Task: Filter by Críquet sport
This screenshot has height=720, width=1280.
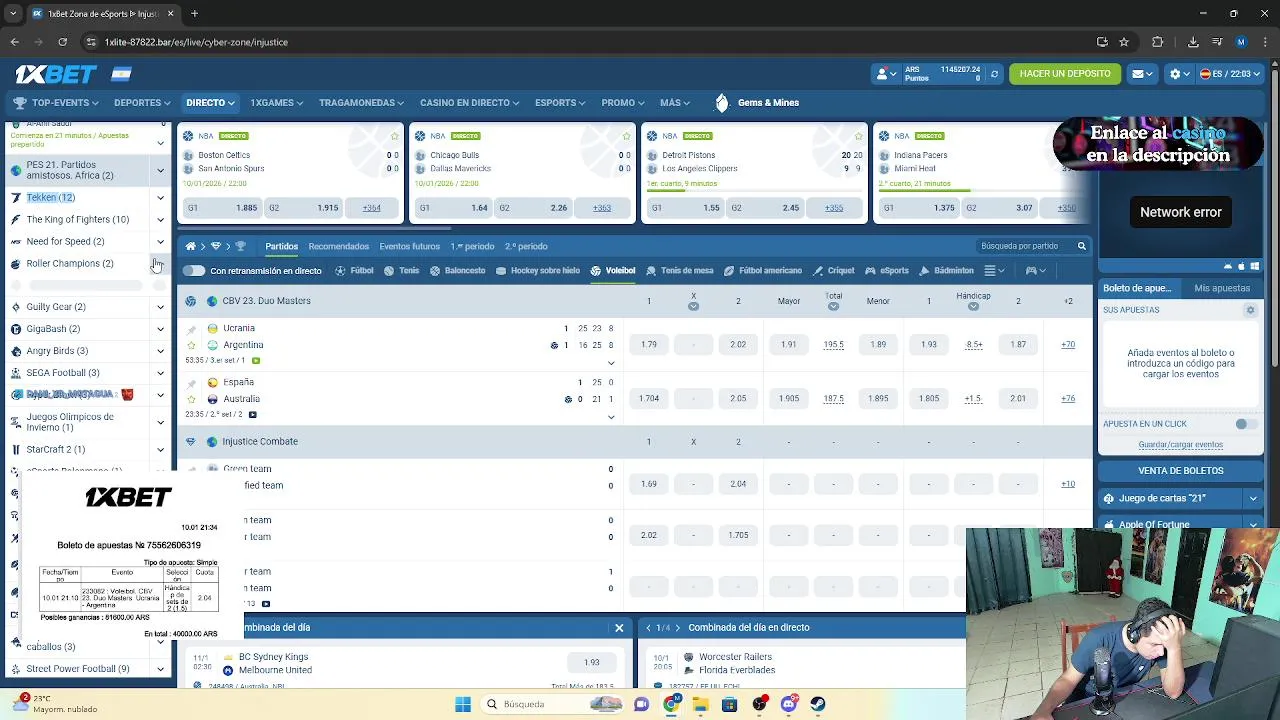Action: 833,270
